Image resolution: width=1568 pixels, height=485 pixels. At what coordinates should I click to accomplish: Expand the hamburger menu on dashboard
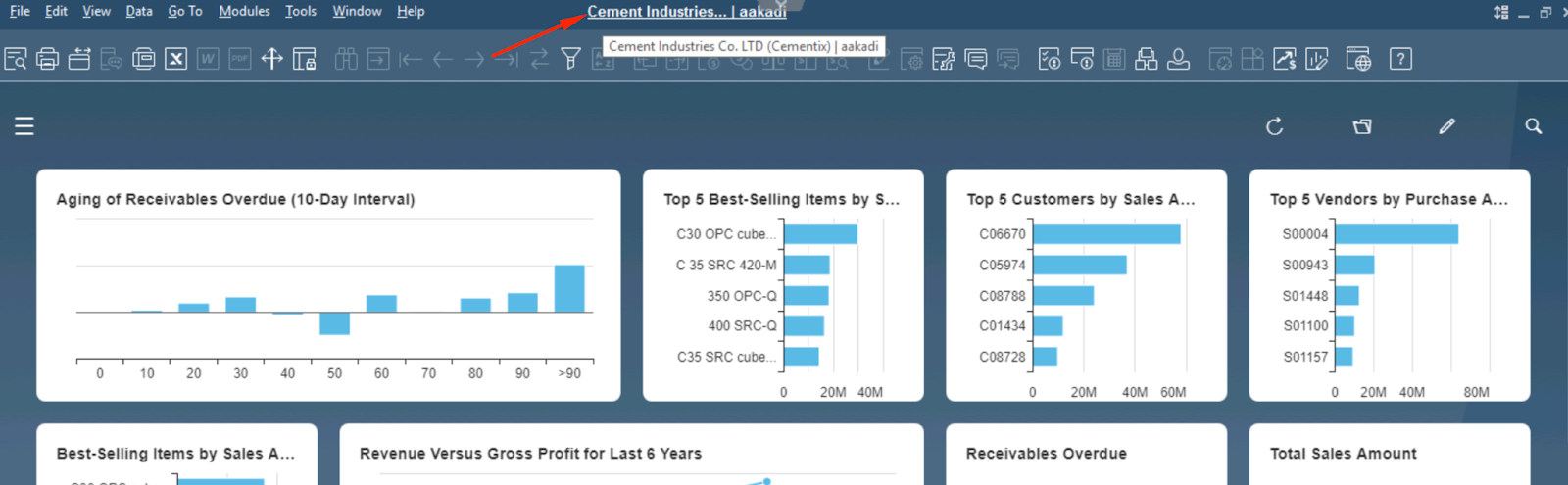(24, 126)
